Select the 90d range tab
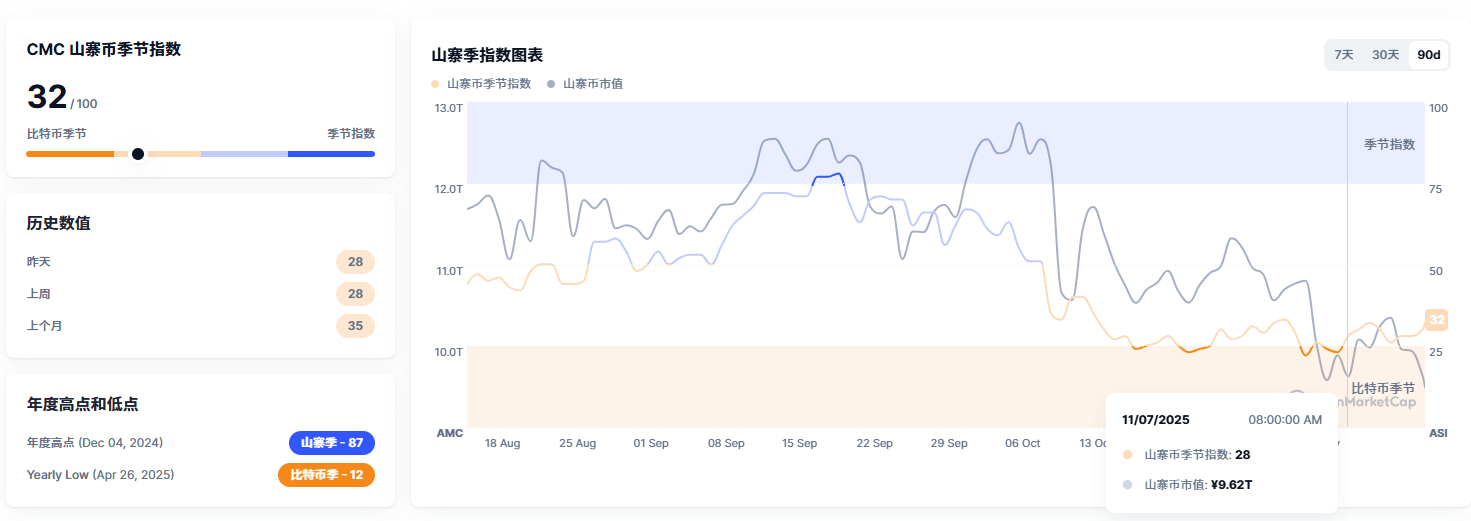Screen dimensions: 1471x521 tap(1429, 55)
